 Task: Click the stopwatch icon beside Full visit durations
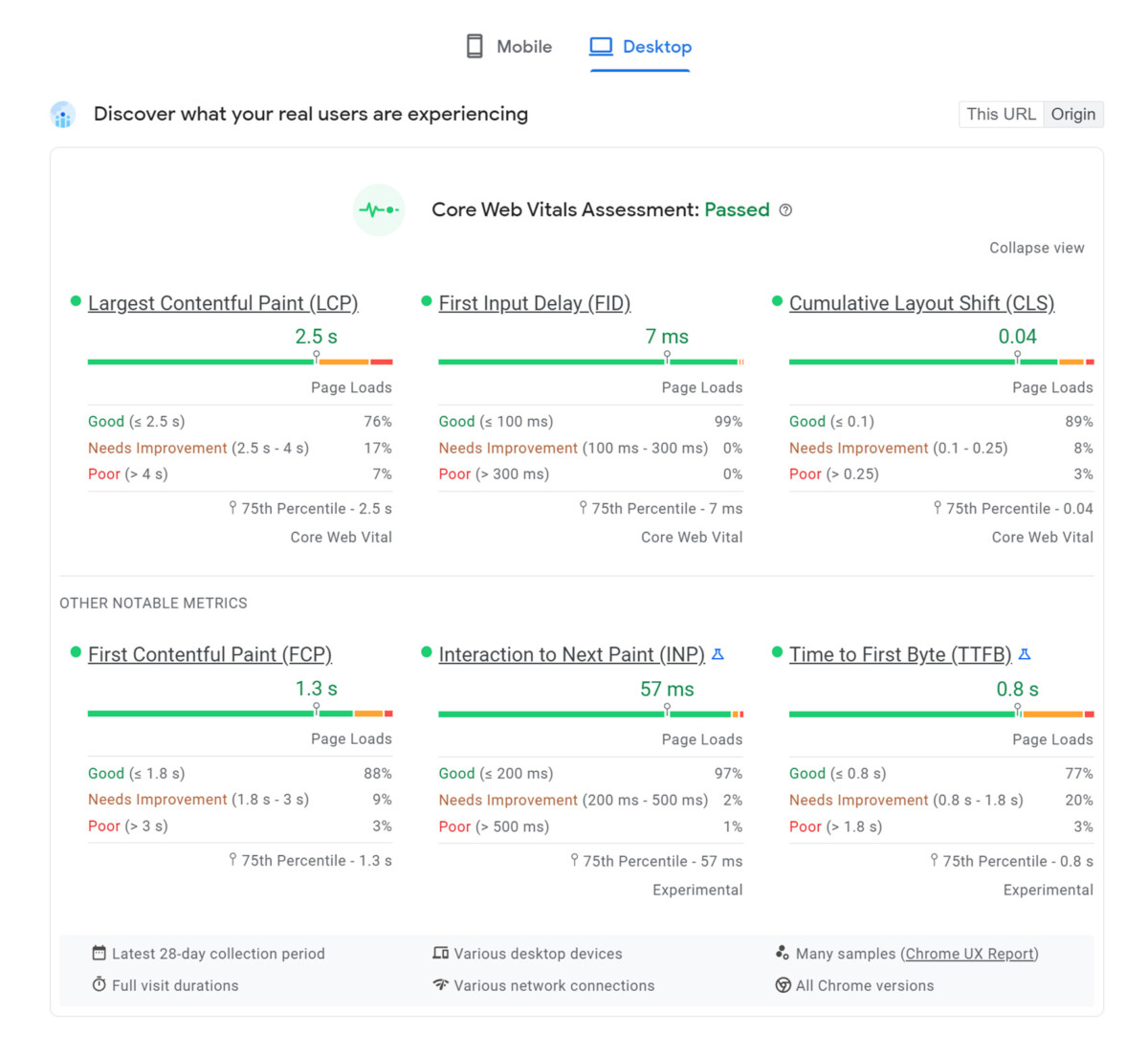click(99, 985)
